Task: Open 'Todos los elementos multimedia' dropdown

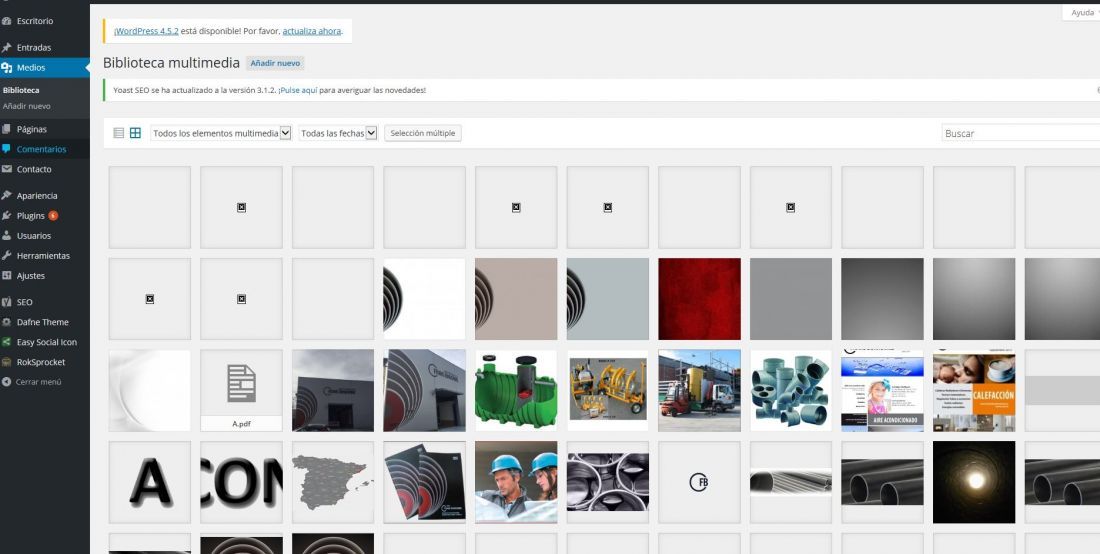Action: (221, 133)
